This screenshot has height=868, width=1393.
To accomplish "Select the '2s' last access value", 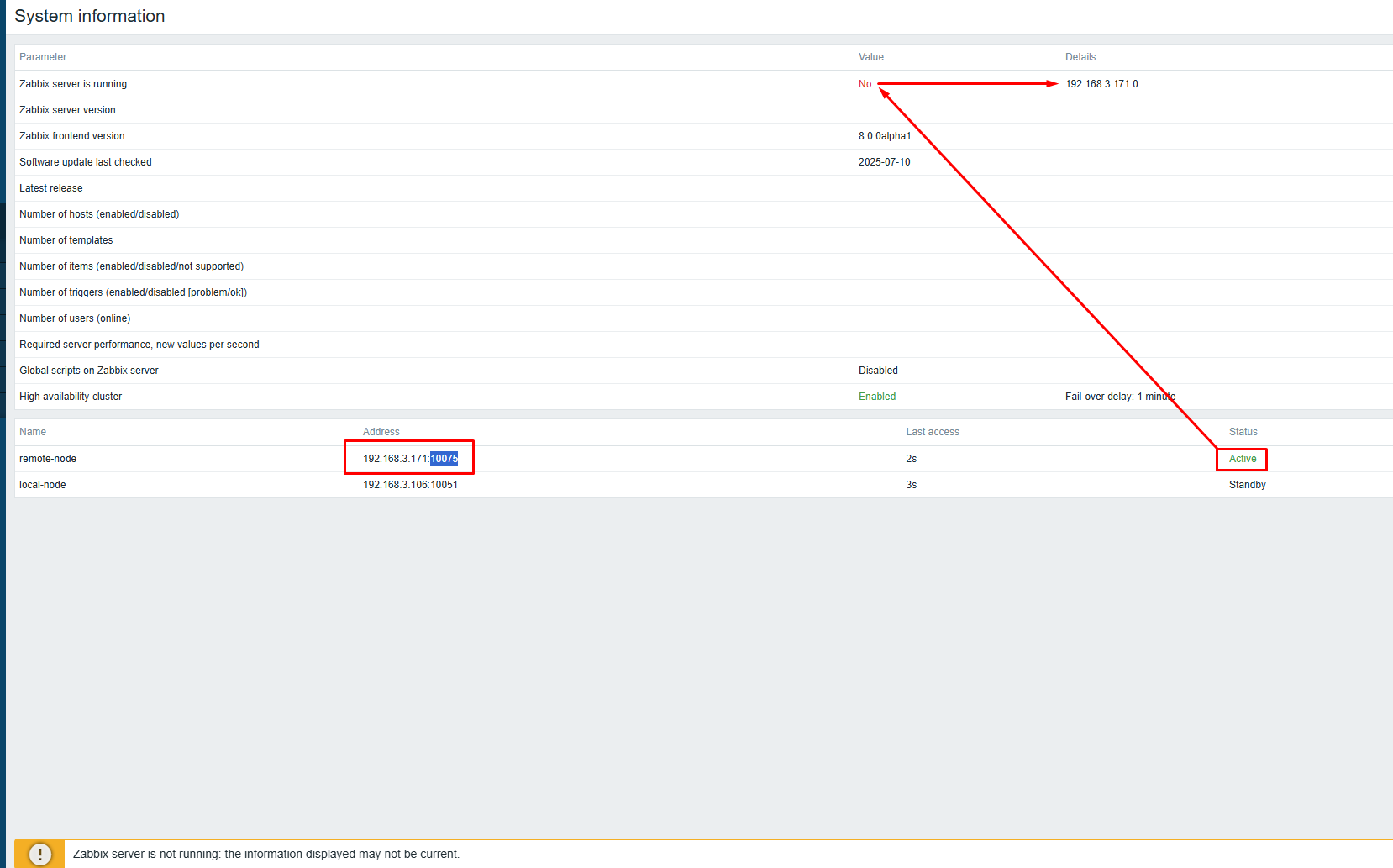I will [x=912, y=459].
